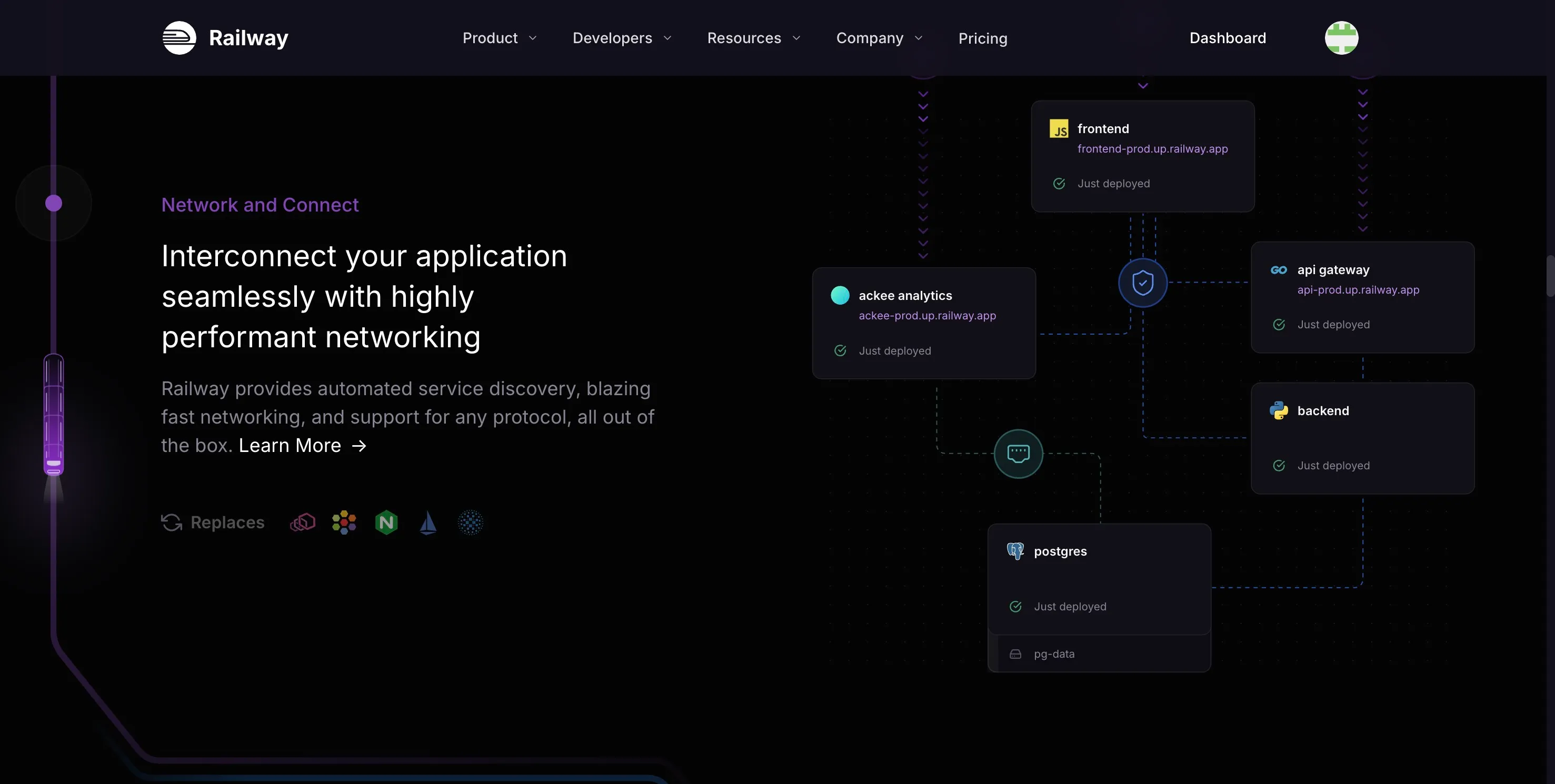Screen dimensions: 1555x784
Task: Click the pg-data volume disk icon
Action: point(1015,654)
